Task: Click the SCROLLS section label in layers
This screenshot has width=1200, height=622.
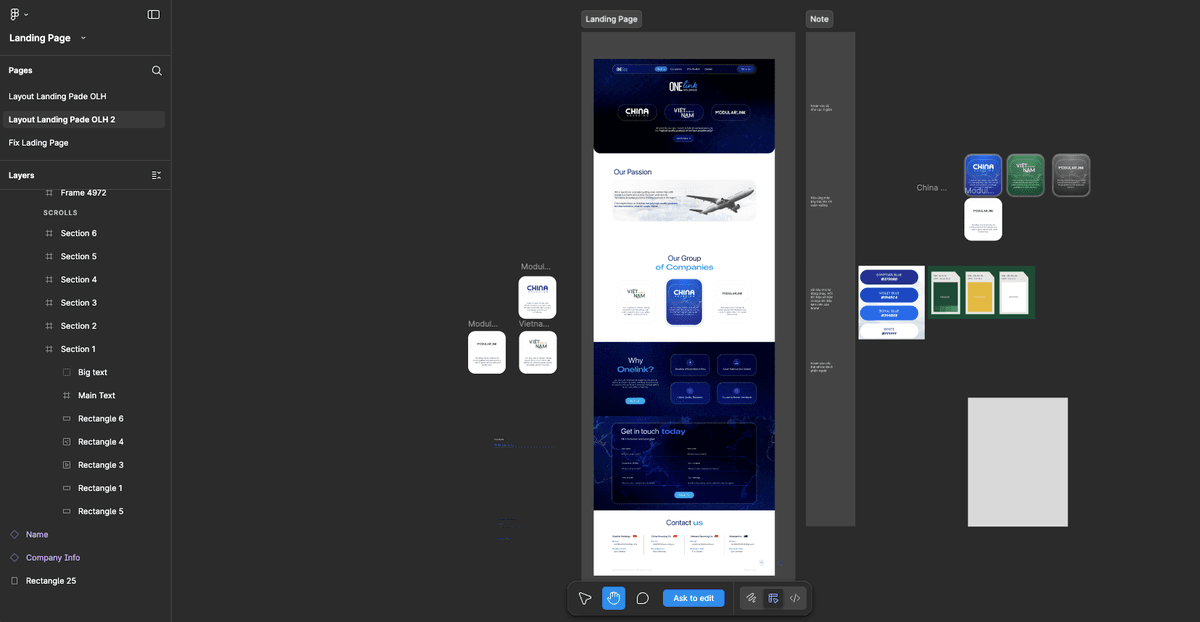Action: (x=60, y=213)
